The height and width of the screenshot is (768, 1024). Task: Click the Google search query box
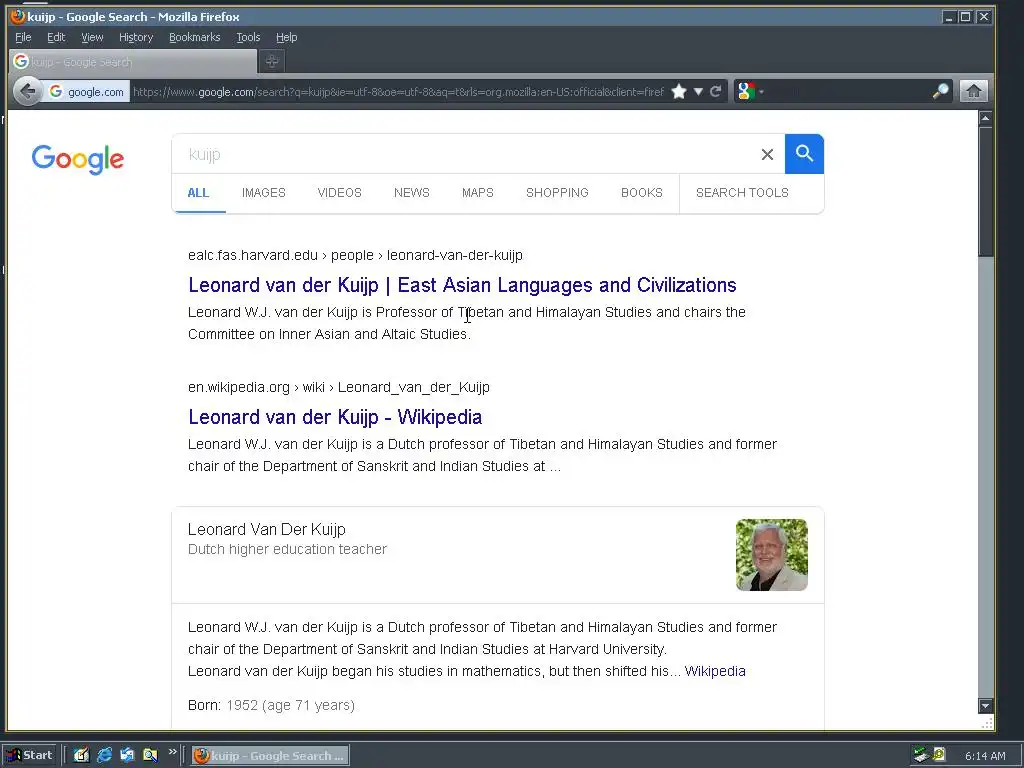pyautogui.click(x=465, y=154)
